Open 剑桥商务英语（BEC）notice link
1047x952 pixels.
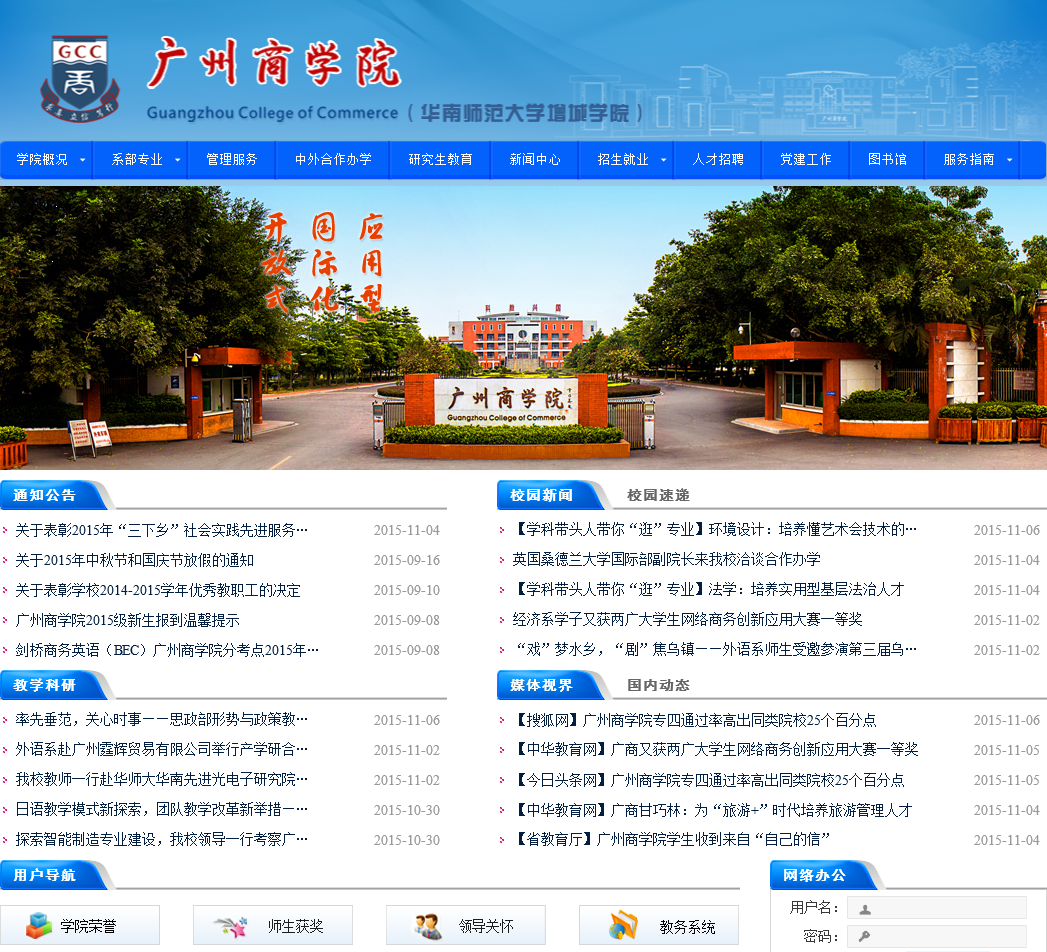(x=167, y=650)
